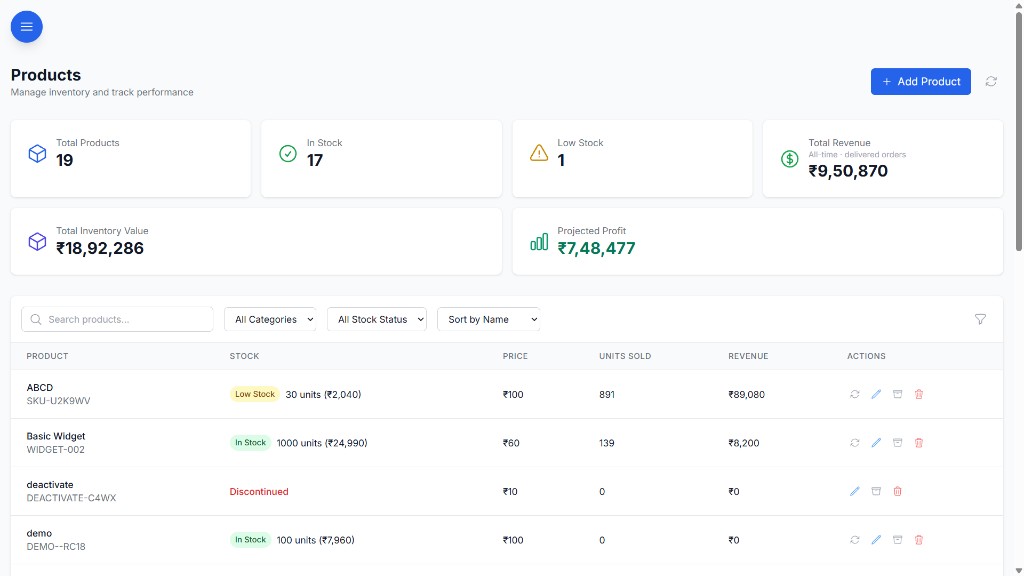The width and height of the screenshot is (1024, 576).
Task: Delete the ABCD product
Action: pos(919,394)
